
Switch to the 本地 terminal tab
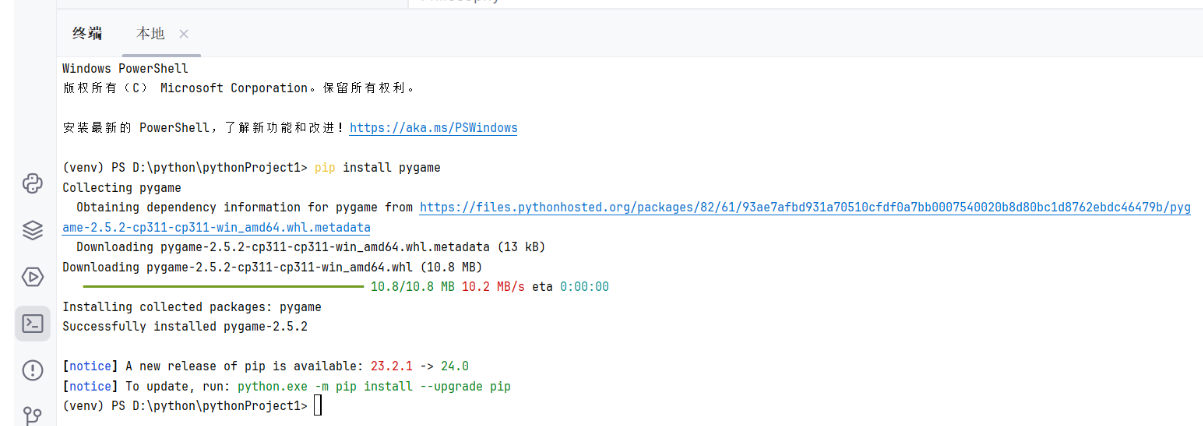(150, 33)
